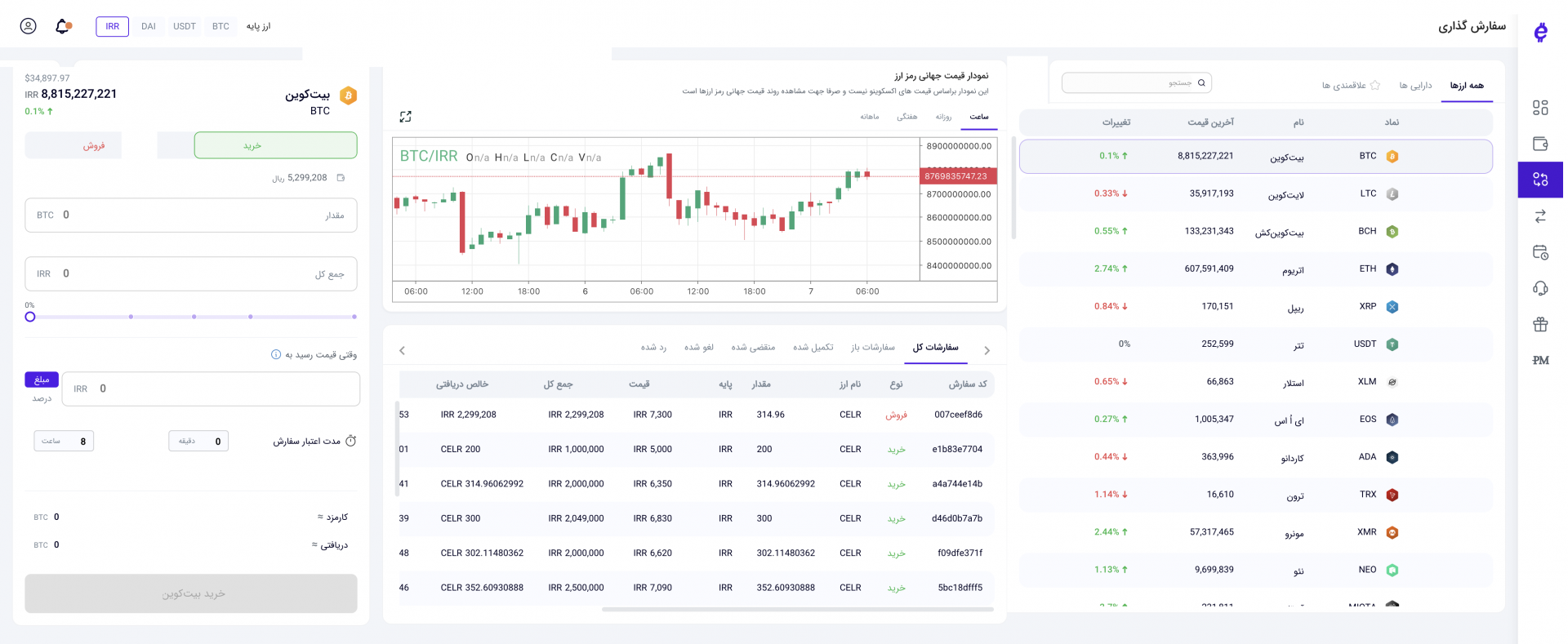This screenshot has height=644, width=1568.
Task: Toggle trigger mode to درصد
Action: coord(42,398)
